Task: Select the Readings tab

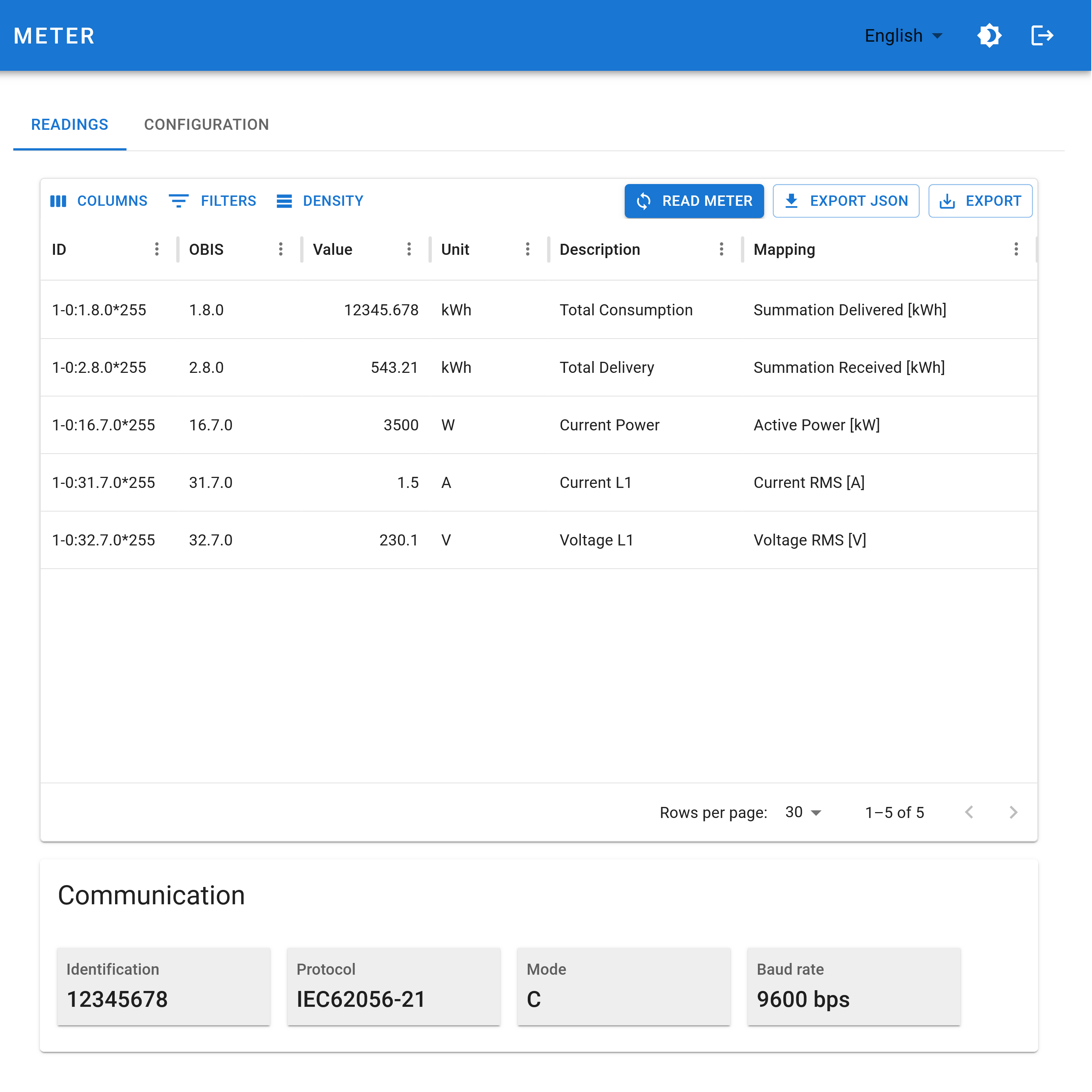Action: coord(70,124)
